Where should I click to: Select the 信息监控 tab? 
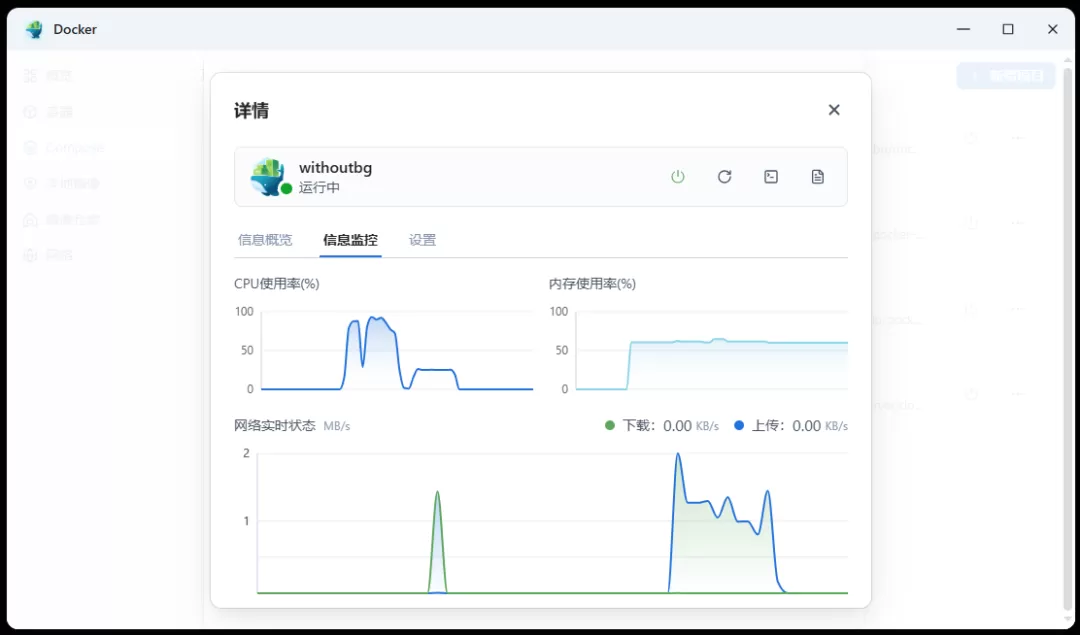coord(350,240)
